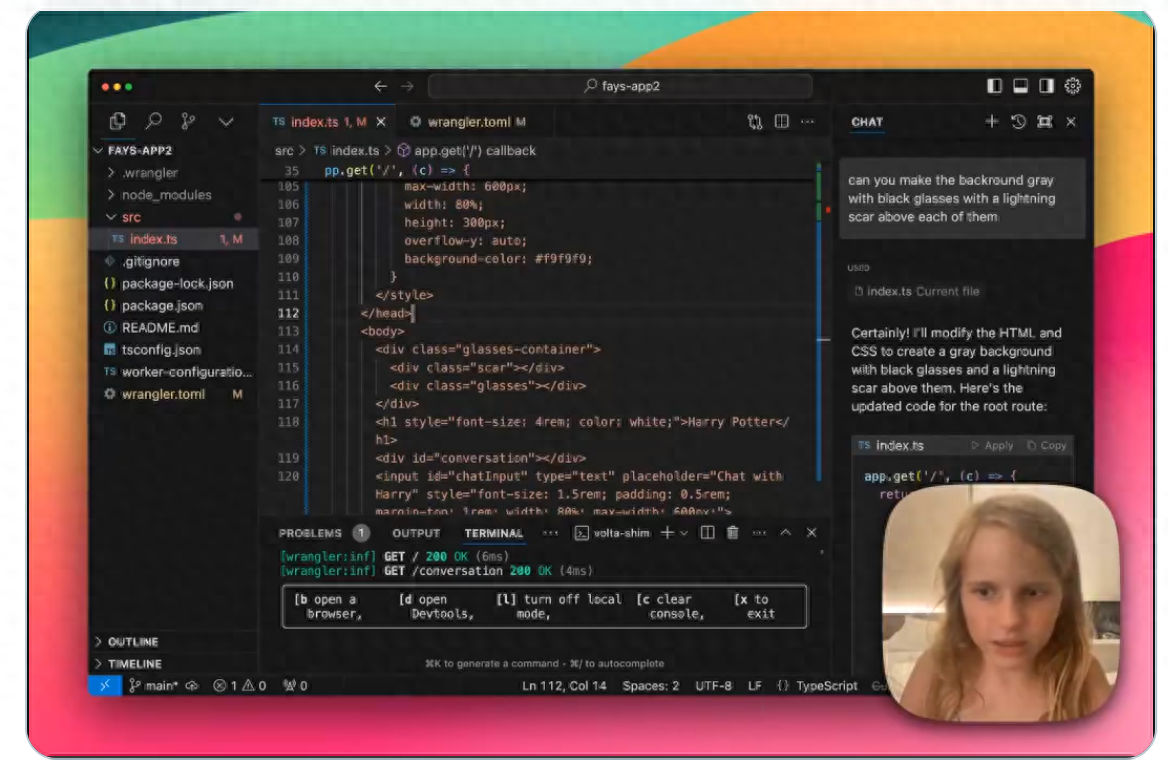
Task: Click Apply on the index.ts code block
Action: click(x=992, y=445)
